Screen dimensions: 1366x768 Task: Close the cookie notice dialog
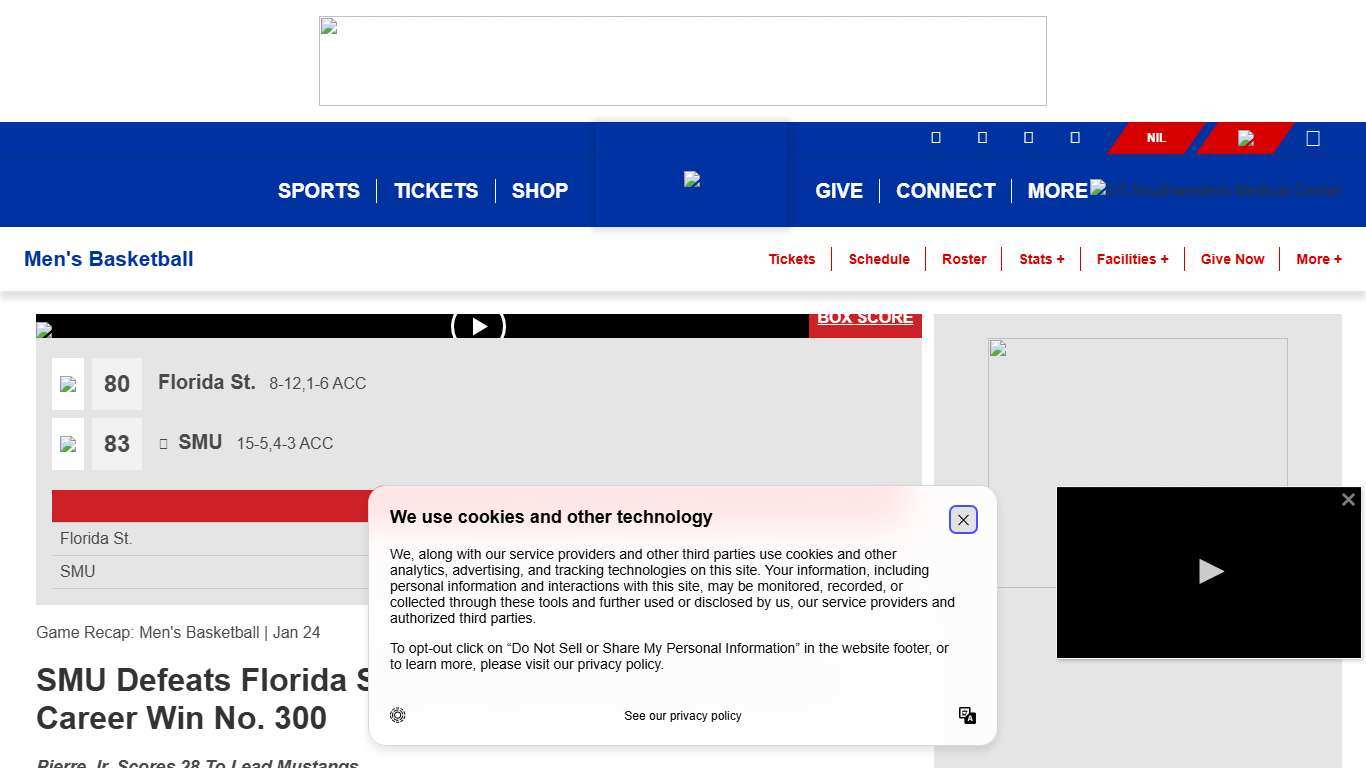(x=963, y=520)
